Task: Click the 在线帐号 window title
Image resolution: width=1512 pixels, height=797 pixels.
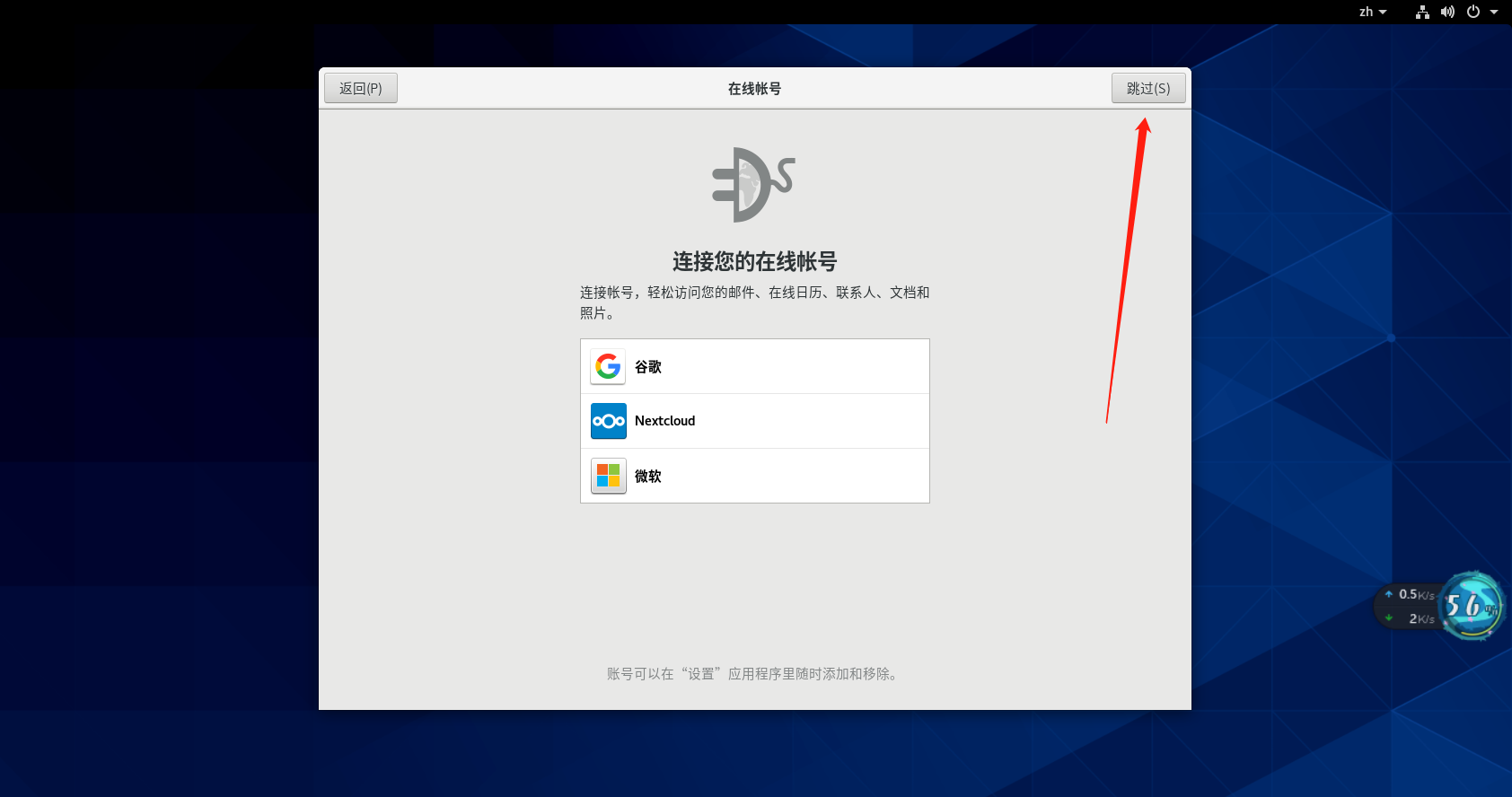Action: (754, 88)
